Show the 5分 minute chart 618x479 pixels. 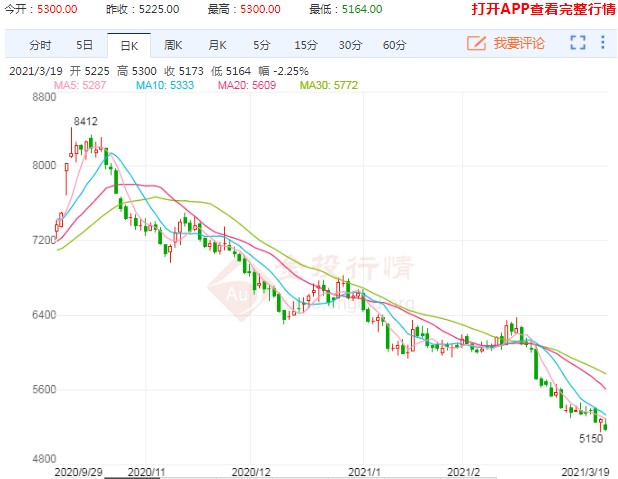click(261, 45)
